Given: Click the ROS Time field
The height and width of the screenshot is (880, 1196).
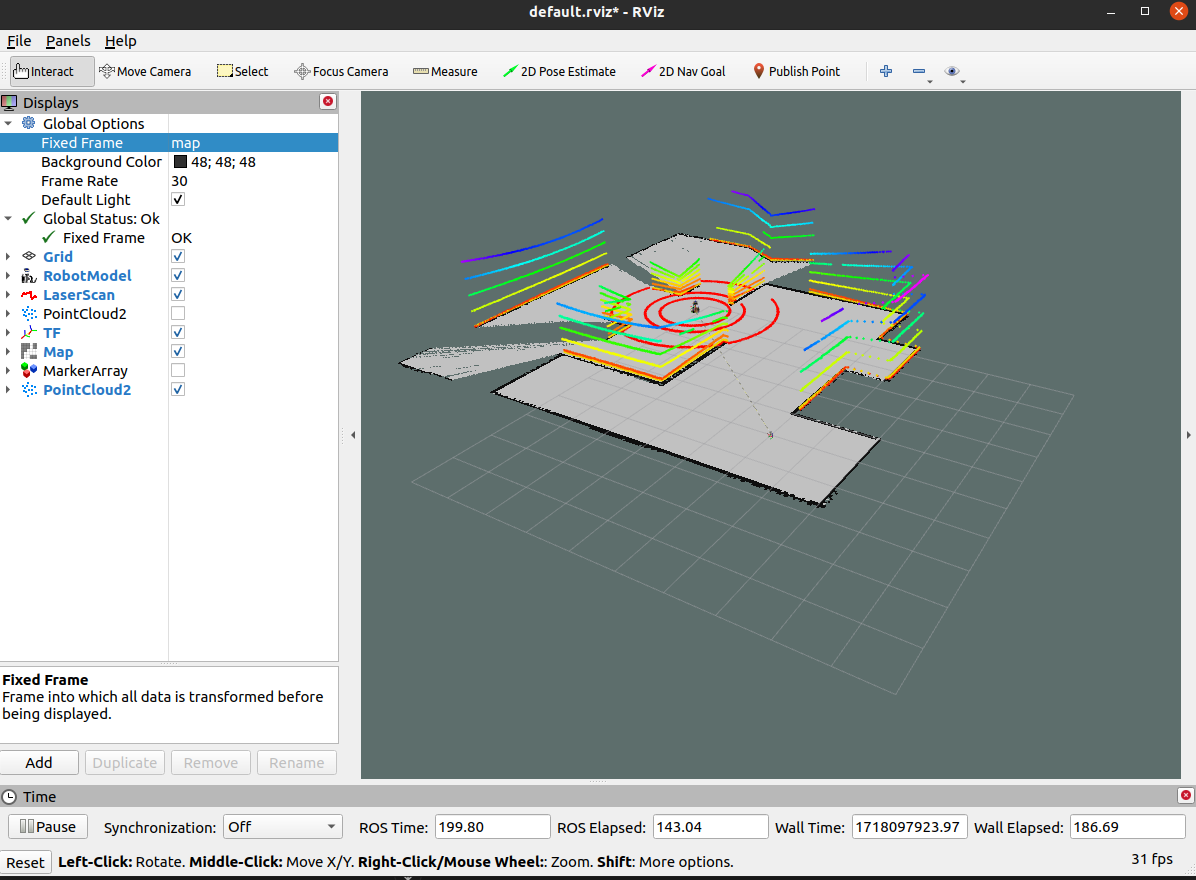Looking at the screenshot, I should pyautogui.click(x=492, y=827).
